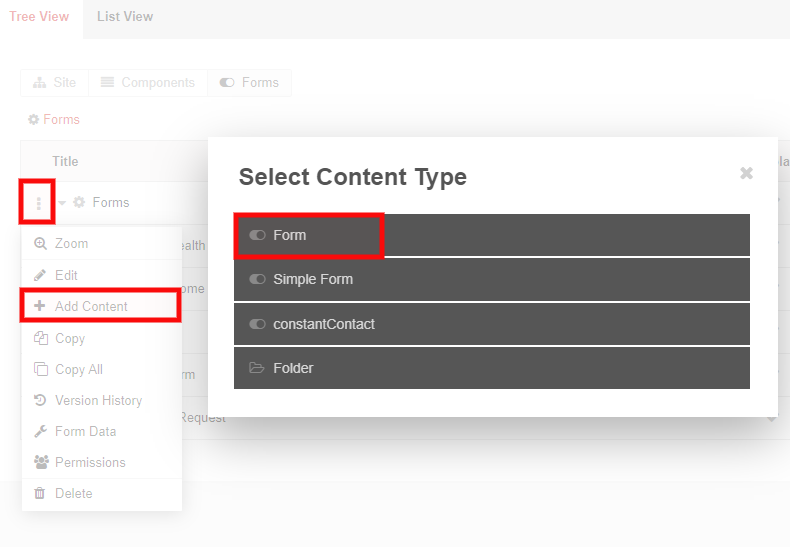Viewport: 790px width, 547px height.
Task: Choose the Simple Form content type
Action: (x=492, y=280)
